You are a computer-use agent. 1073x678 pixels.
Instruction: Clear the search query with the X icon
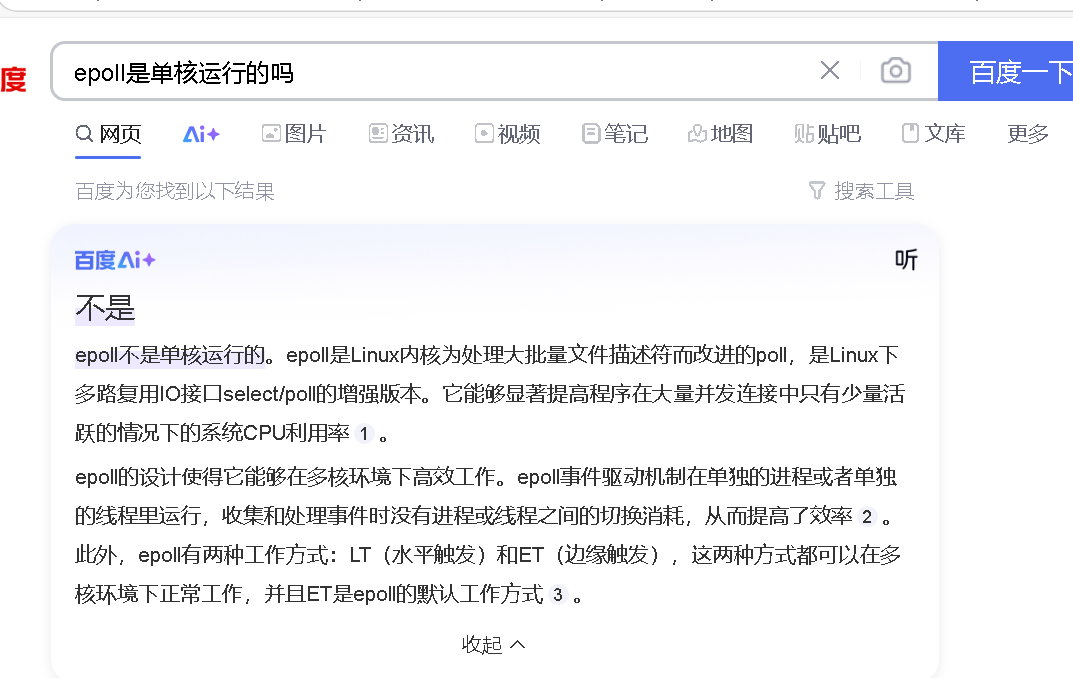(829, 70)
